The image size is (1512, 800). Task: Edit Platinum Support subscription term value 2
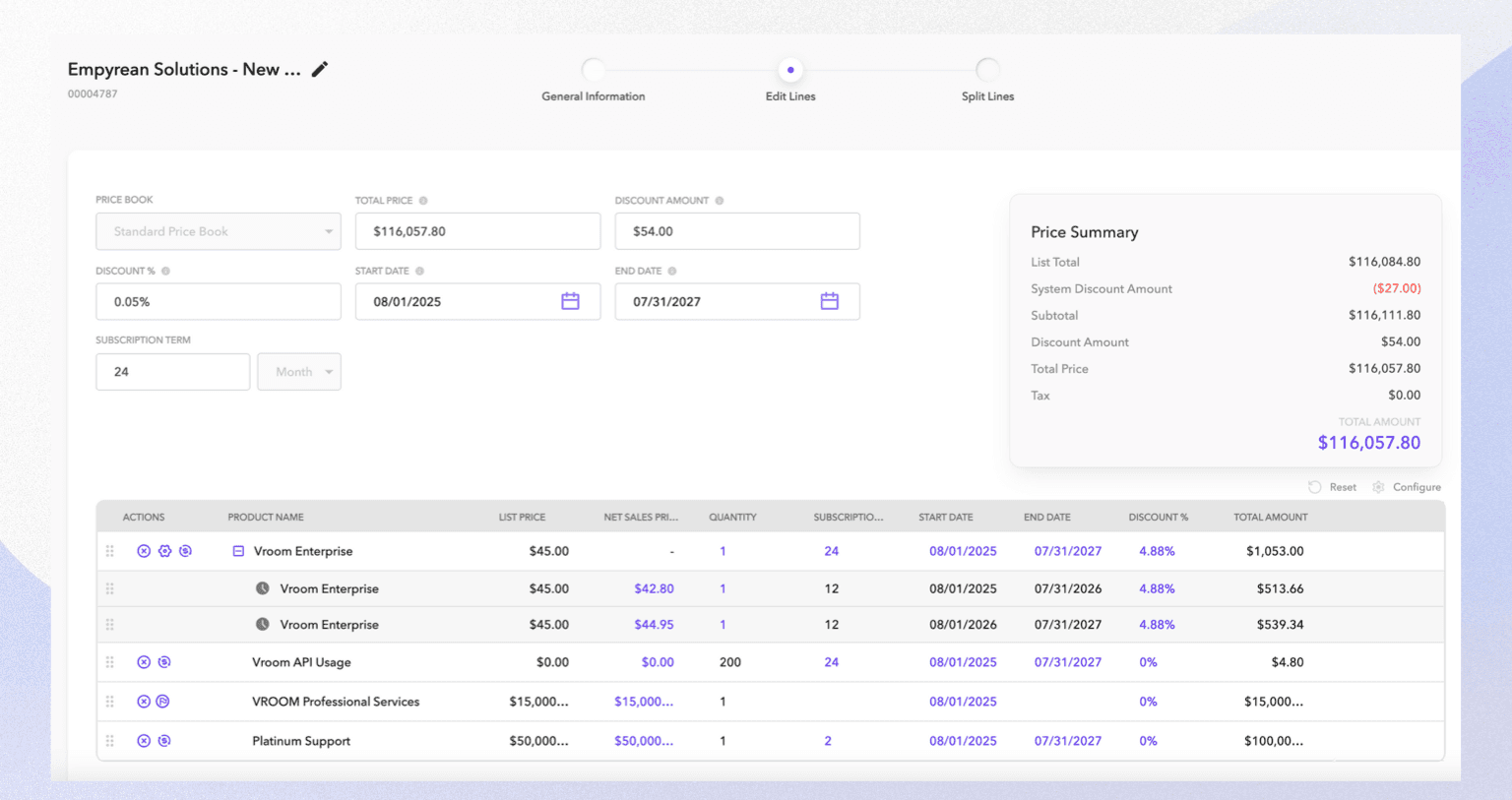(x=828, y=741)
